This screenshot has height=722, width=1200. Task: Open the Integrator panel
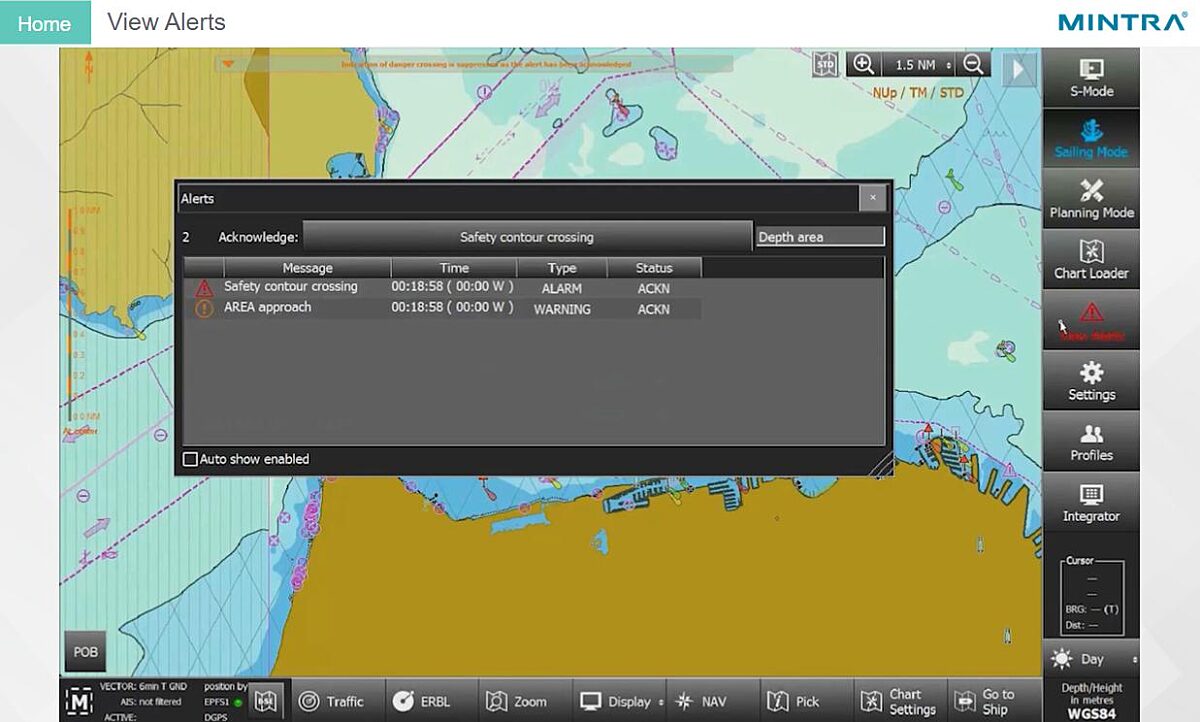1091,503
